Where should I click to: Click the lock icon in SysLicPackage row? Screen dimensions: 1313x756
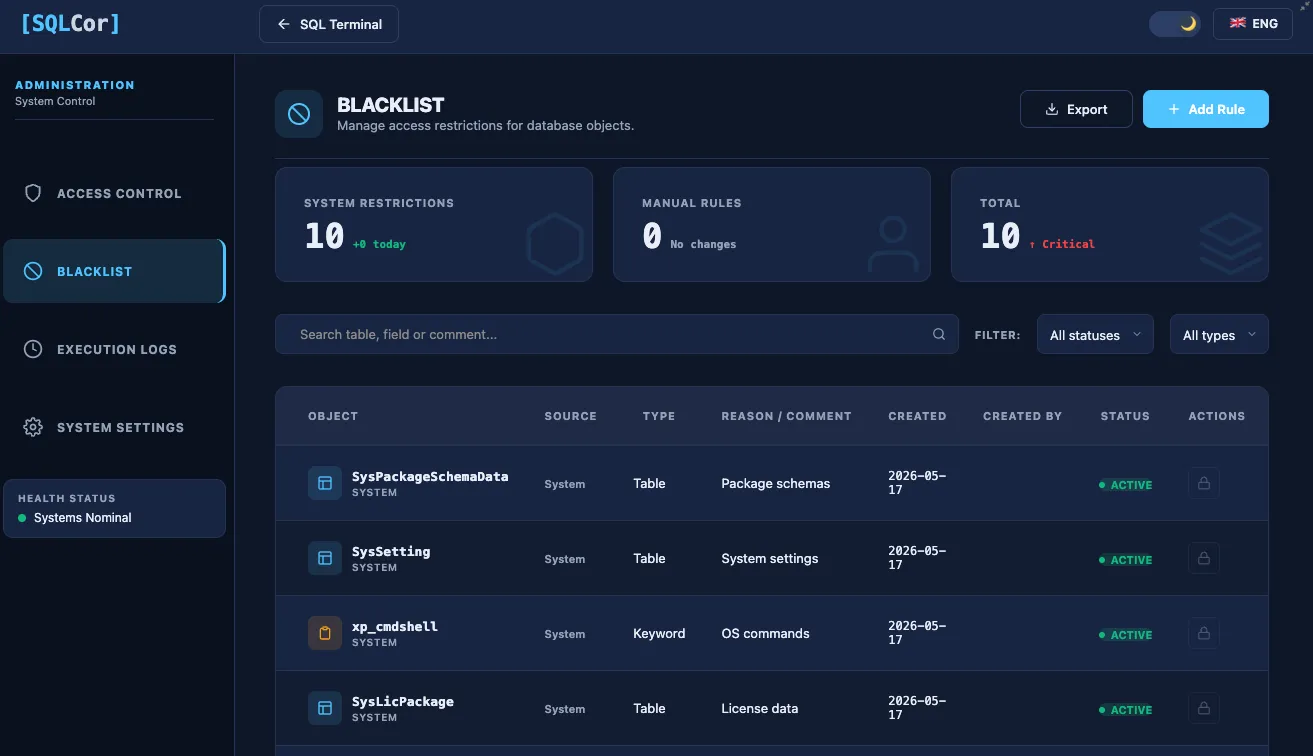click(1204, 708)
